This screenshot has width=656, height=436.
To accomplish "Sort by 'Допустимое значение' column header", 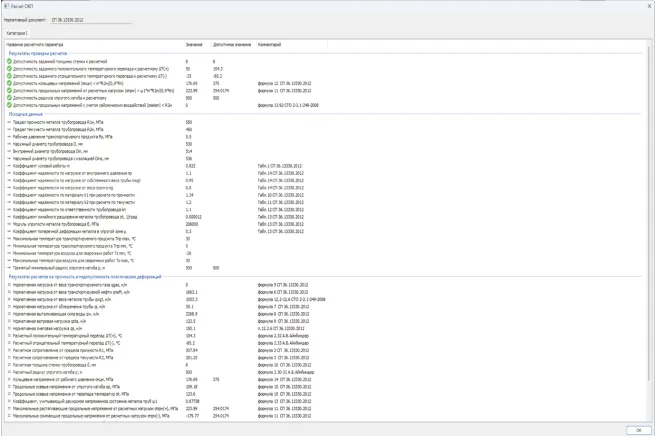I will point(231,44).
